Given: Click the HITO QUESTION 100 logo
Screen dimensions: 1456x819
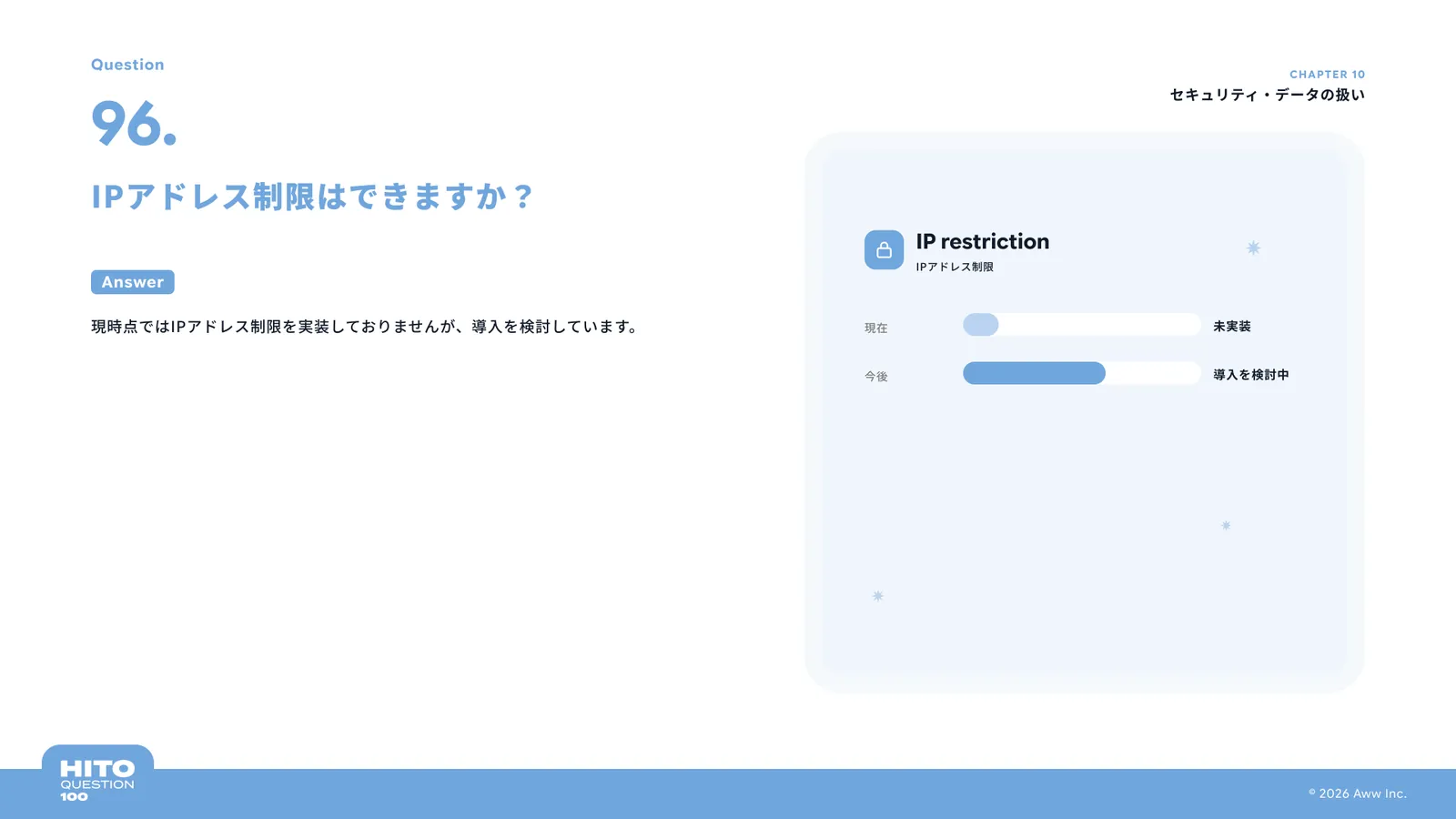Looking at the screenshot, I should pos(97,780).
